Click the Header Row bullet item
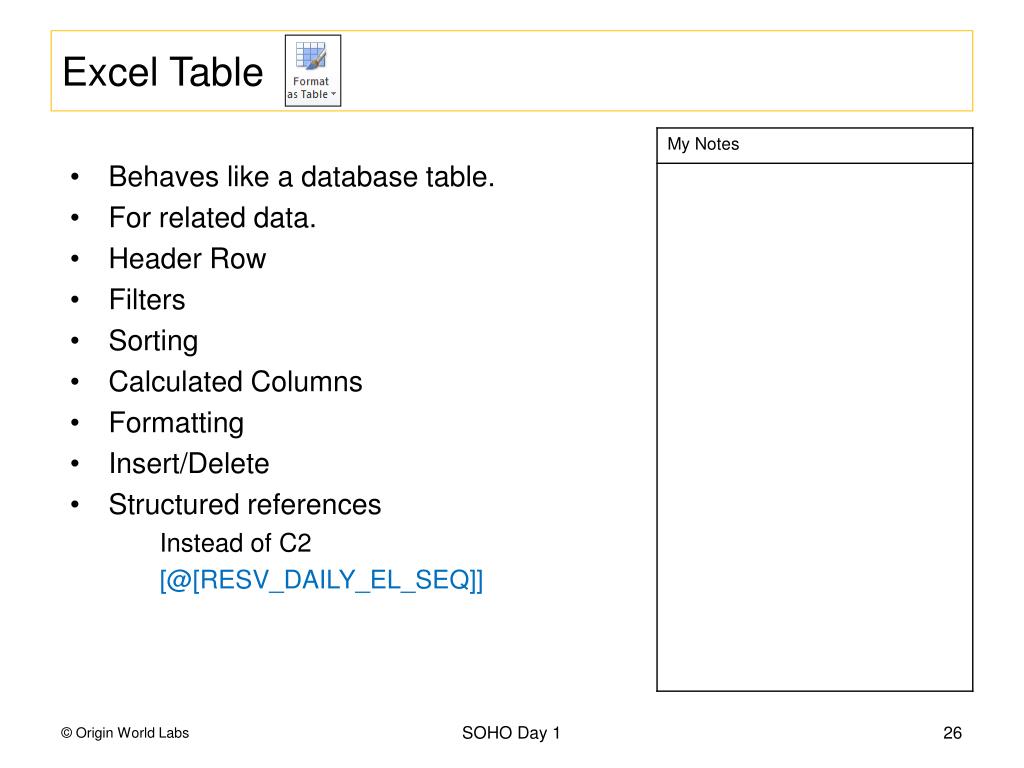The image size is (1024, 768). [x=187, y=259]
